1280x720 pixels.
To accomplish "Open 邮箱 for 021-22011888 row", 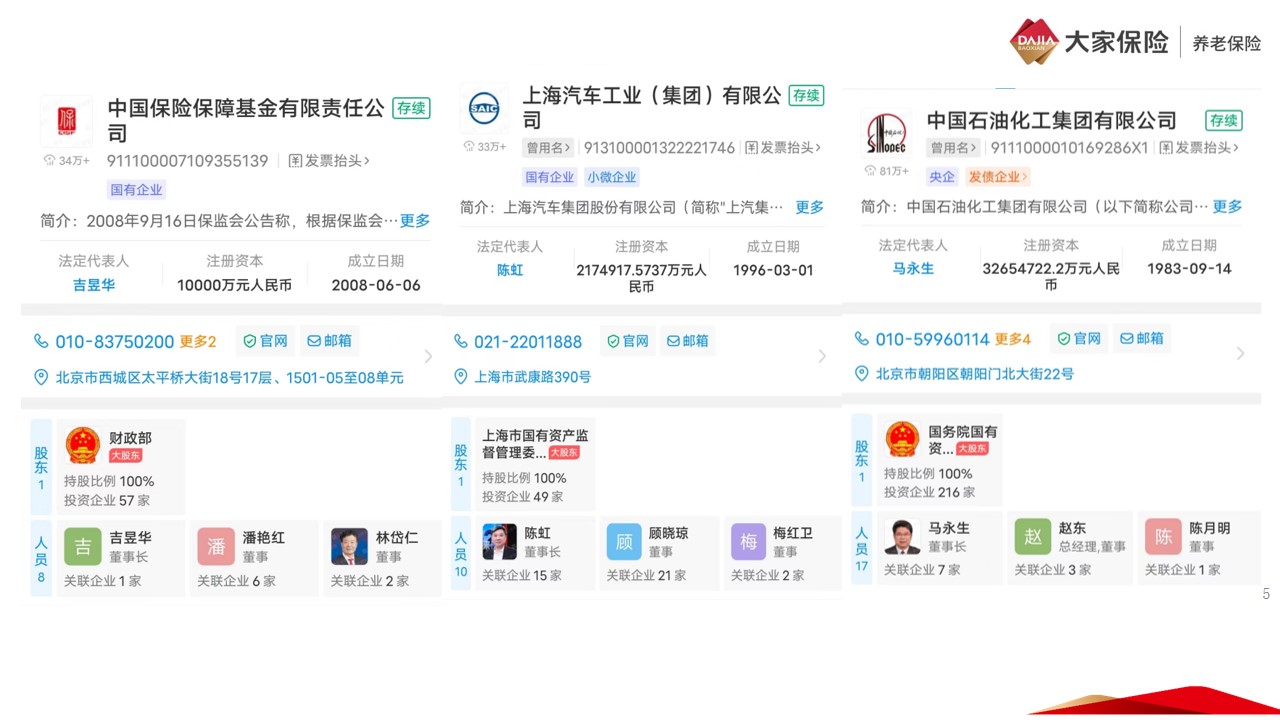I will click(689, 341).
